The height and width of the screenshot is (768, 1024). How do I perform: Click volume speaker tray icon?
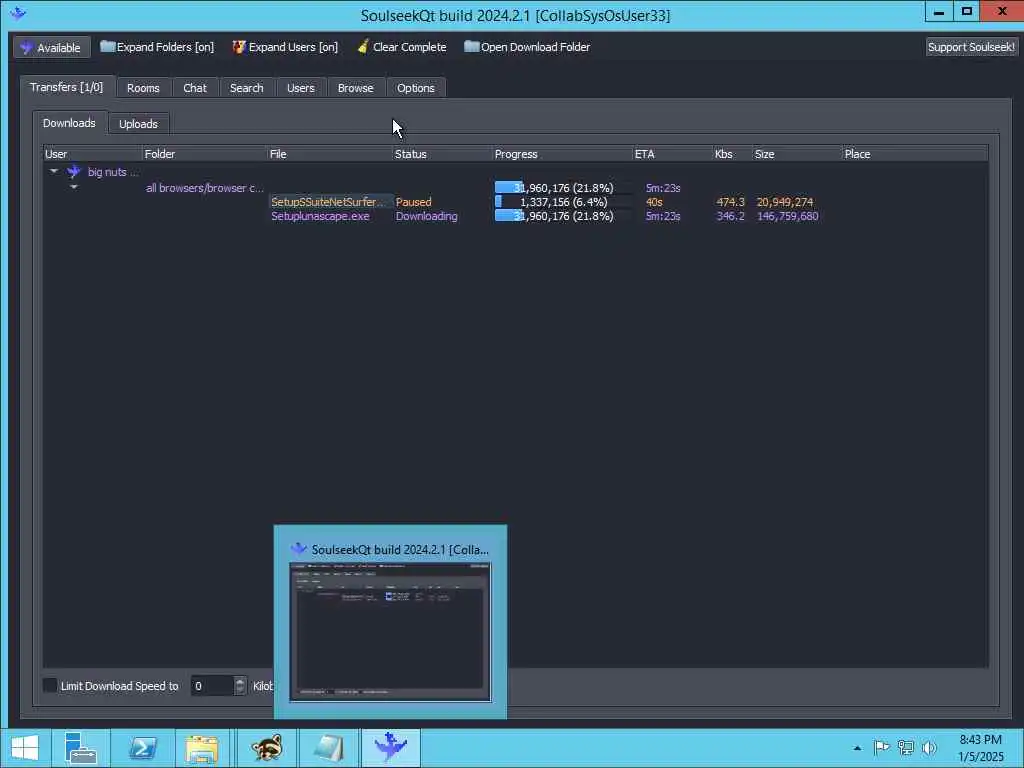[929, 747]
